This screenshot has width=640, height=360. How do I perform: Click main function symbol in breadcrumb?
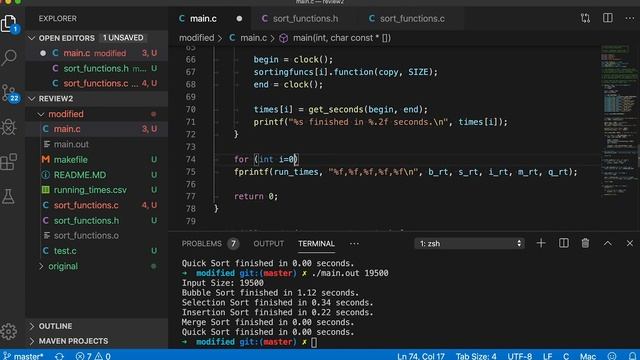[335, 38]
